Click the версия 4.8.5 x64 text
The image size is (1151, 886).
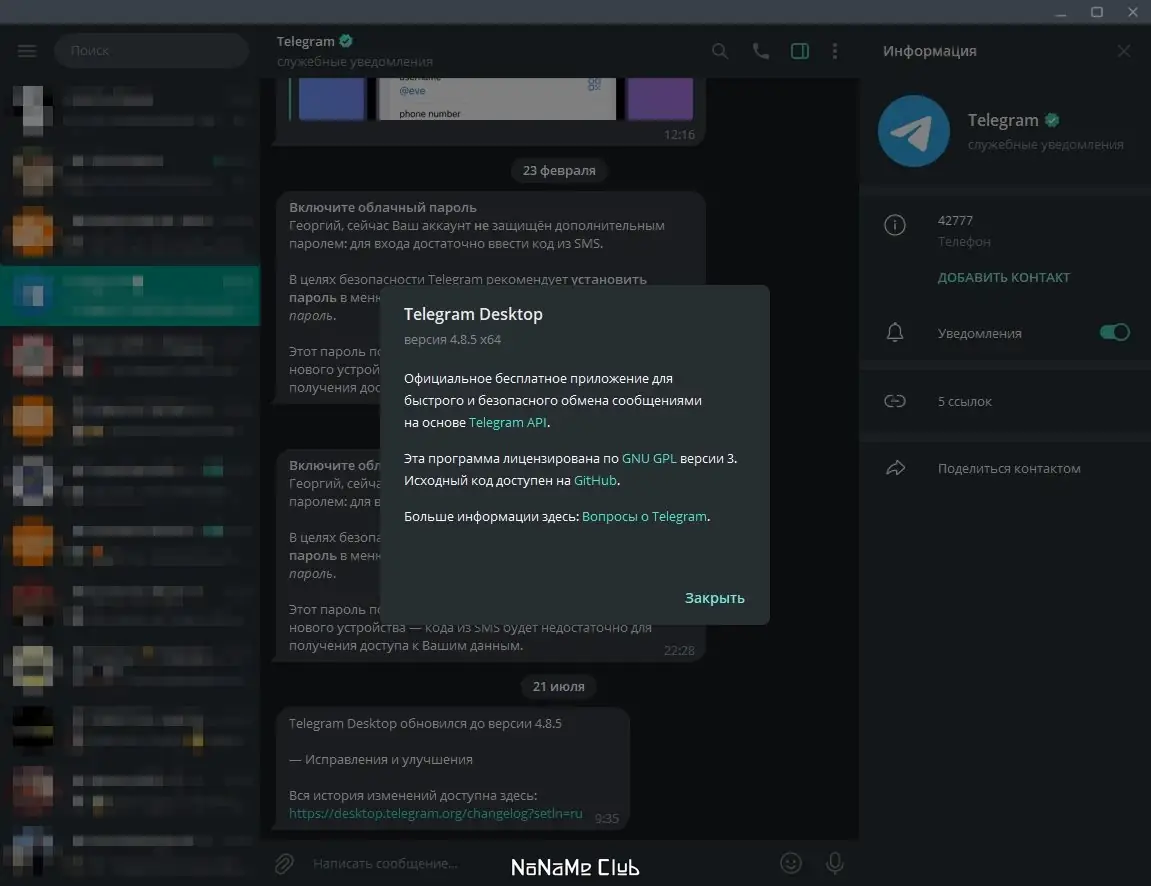[452, 339]
